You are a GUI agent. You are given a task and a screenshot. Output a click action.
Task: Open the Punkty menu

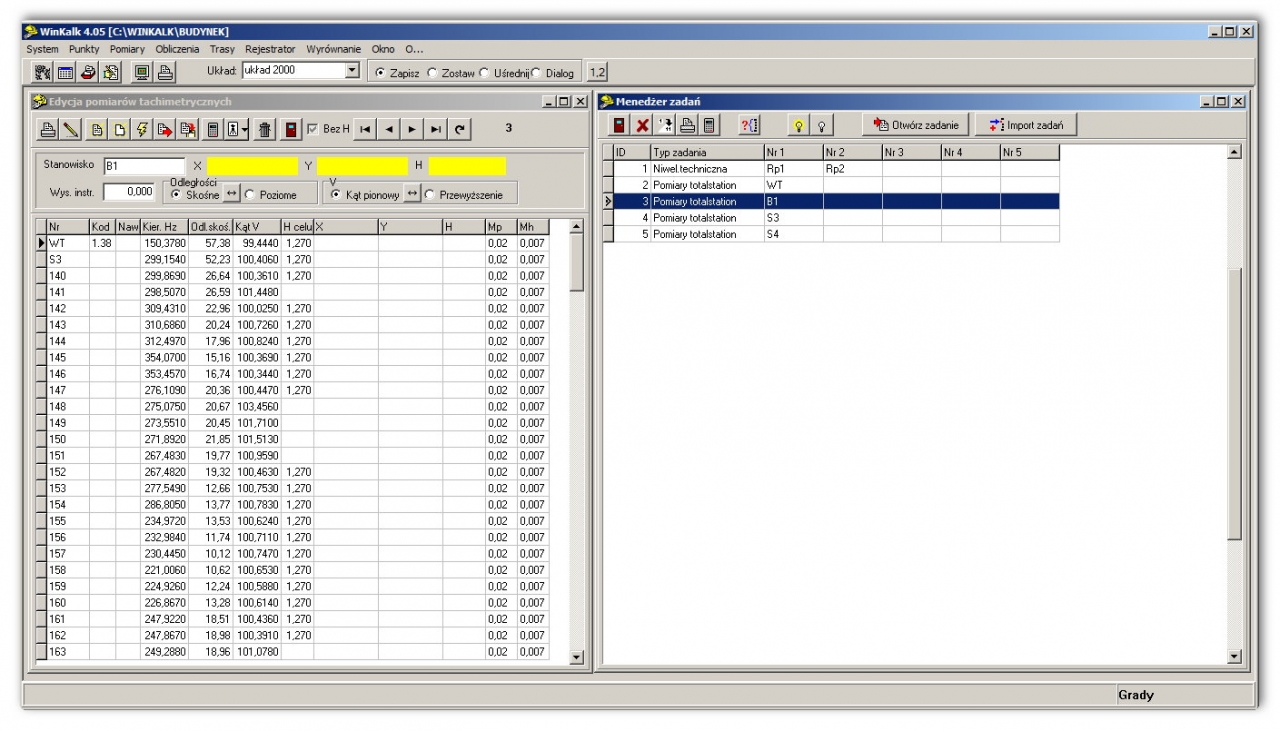86,49
